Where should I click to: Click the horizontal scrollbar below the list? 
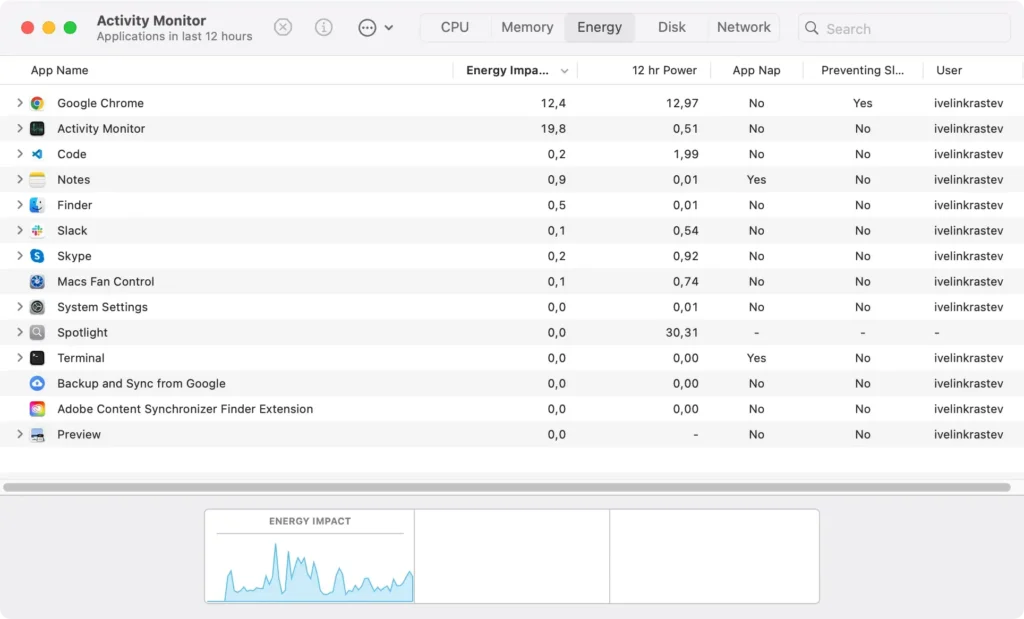[507, 487]
